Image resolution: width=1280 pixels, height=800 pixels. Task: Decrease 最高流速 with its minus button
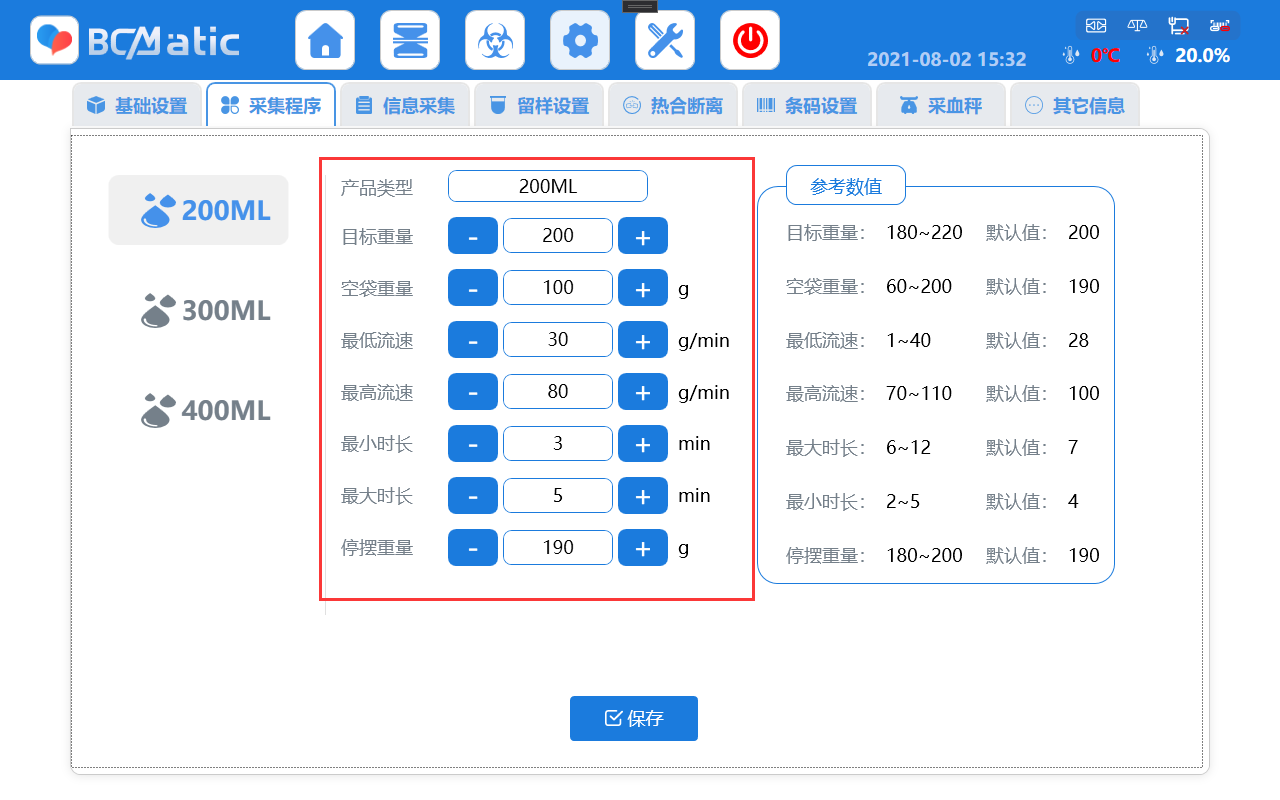(x=472, y=391)
